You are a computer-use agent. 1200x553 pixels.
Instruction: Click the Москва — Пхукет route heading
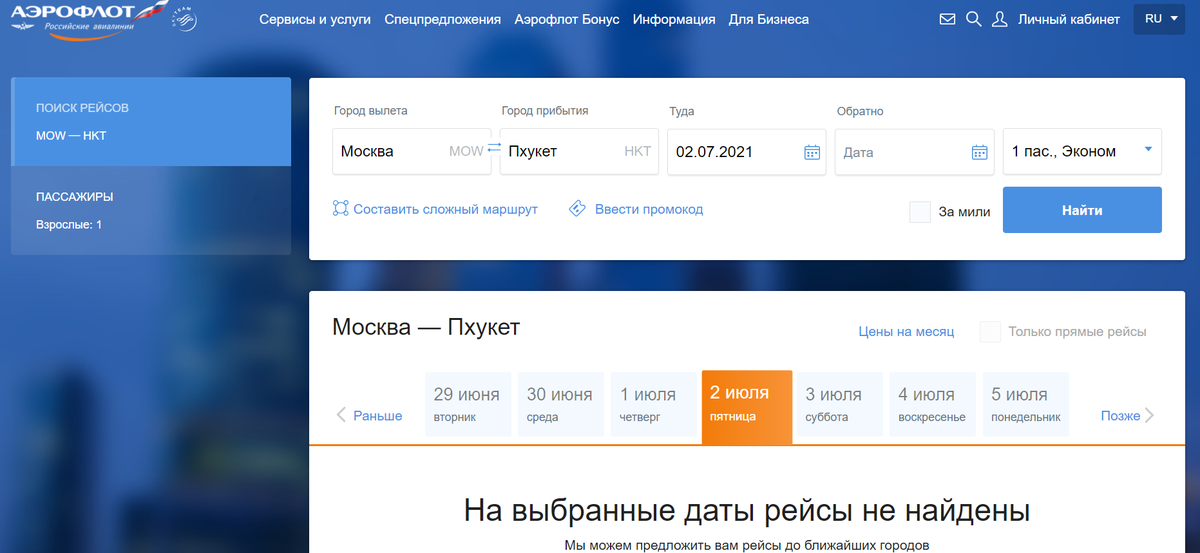pyautogui.click(x=426, y=328)
